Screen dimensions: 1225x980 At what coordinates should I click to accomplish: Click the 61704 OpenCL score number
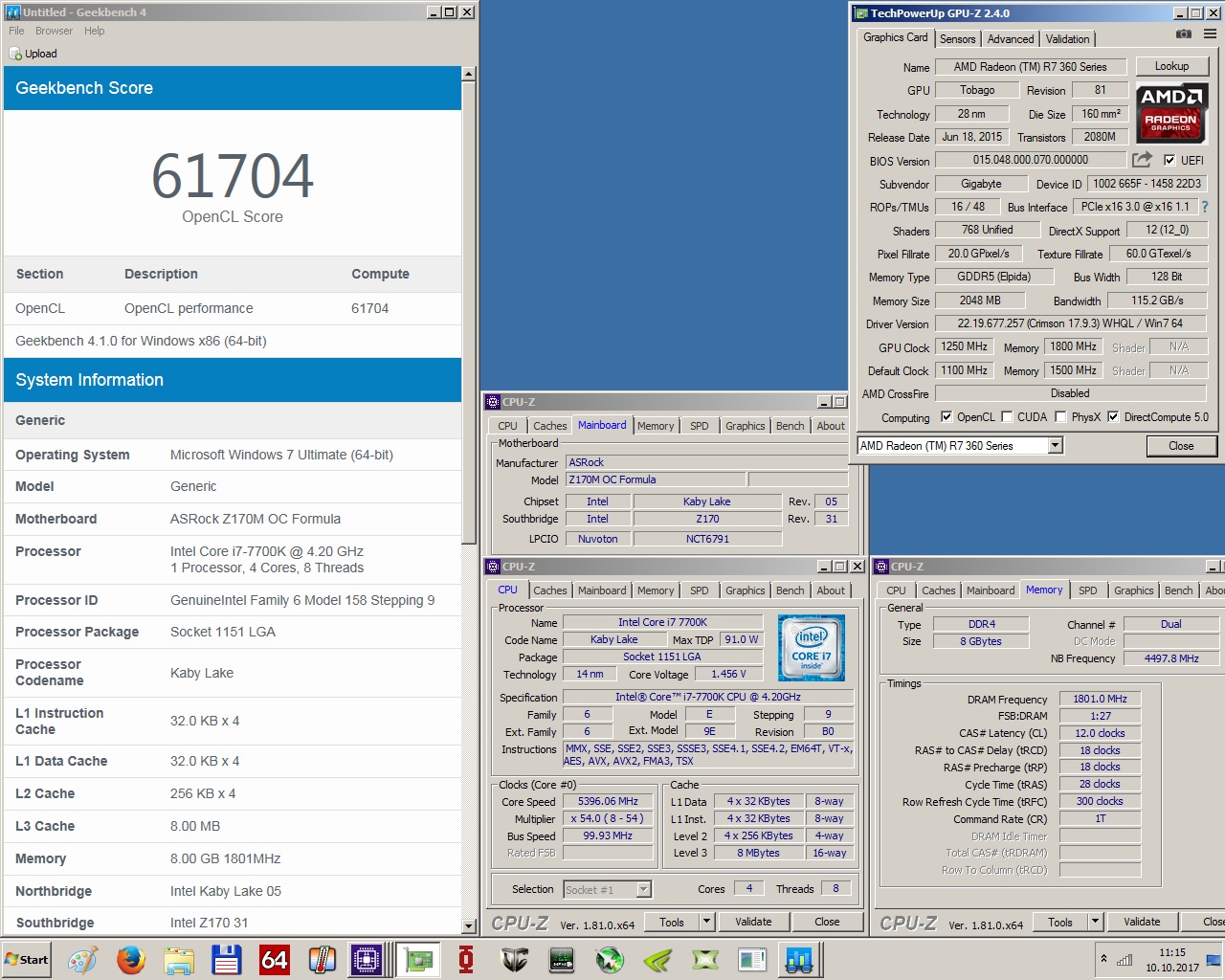(233, 176)
